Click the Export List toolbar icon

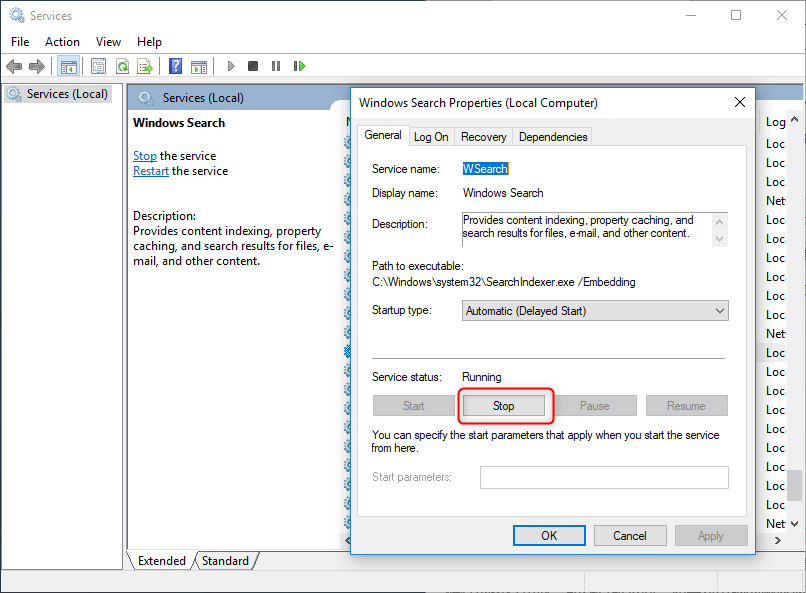[x=145, y=66]
